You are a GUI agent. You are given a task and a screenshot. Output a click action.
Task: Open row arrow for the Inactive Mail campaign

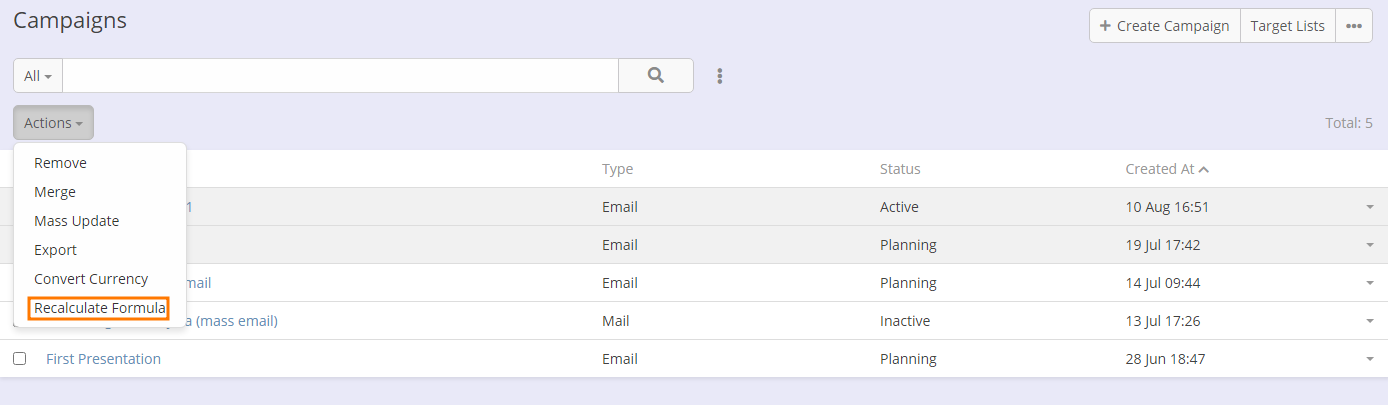click(x=1370, y=321)
